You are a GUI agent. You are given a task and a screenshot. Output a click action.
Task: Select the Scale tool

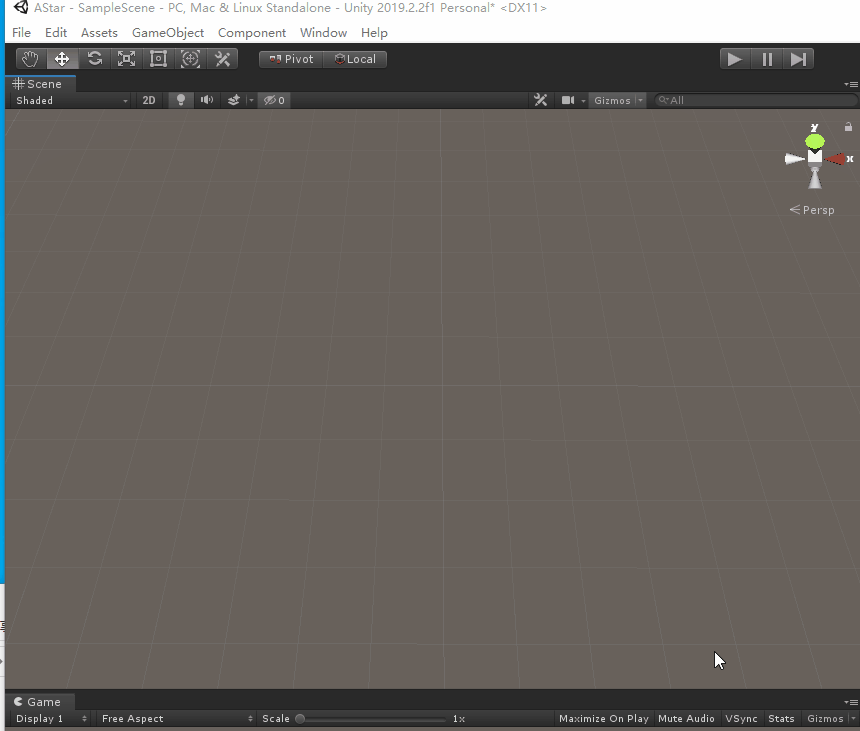pos(126,58)
